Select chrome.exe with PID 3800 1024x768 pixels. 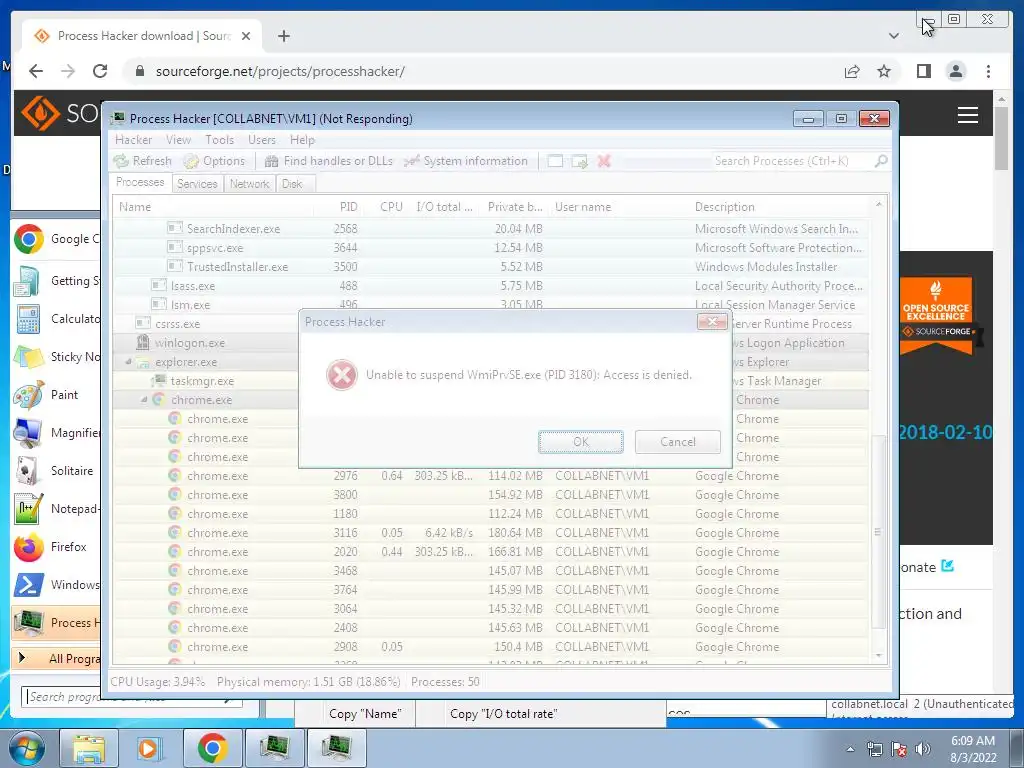coord(491,495)
